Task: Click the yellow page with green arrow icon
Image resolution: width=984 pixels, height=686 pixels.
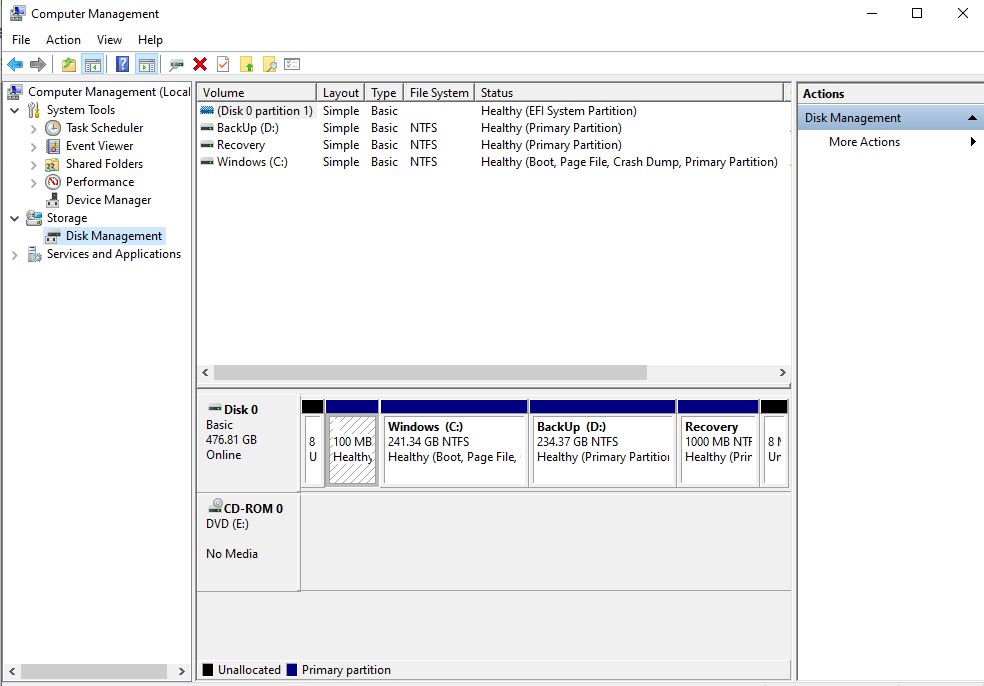Action: coord(247,64)
